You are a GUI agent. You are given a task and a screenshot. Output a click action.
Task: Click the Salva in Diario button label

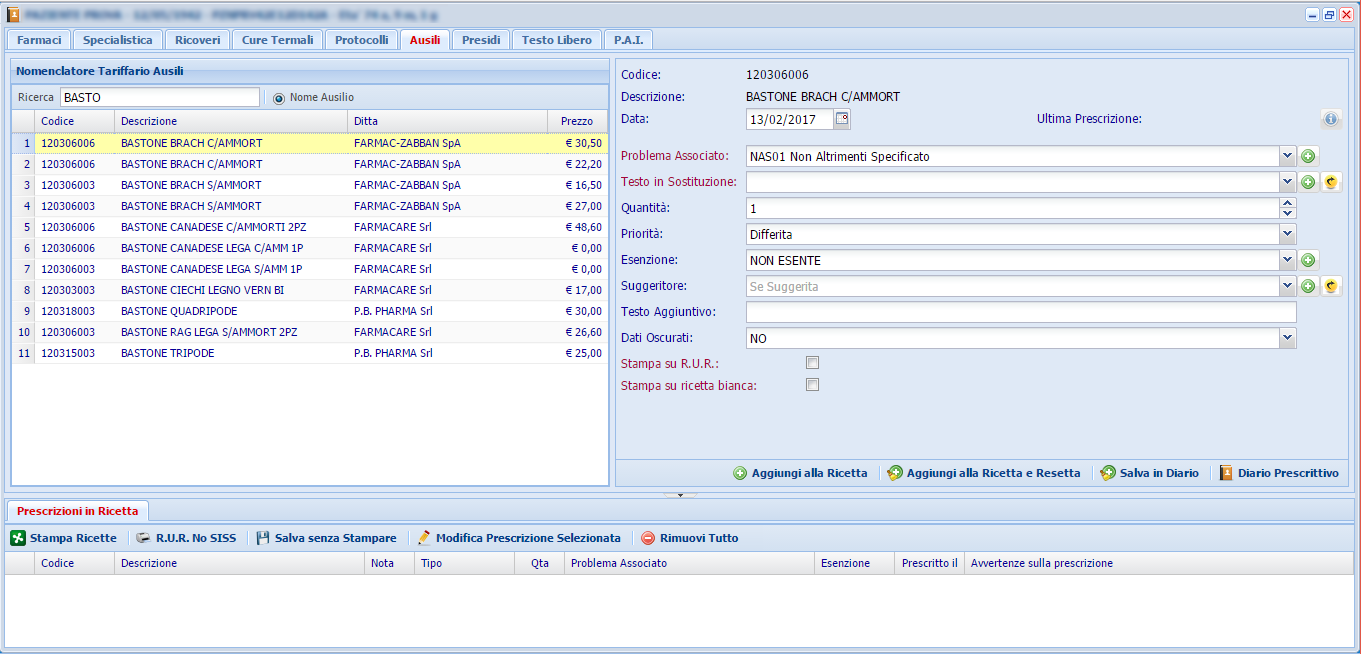(x=1160, y=473)
